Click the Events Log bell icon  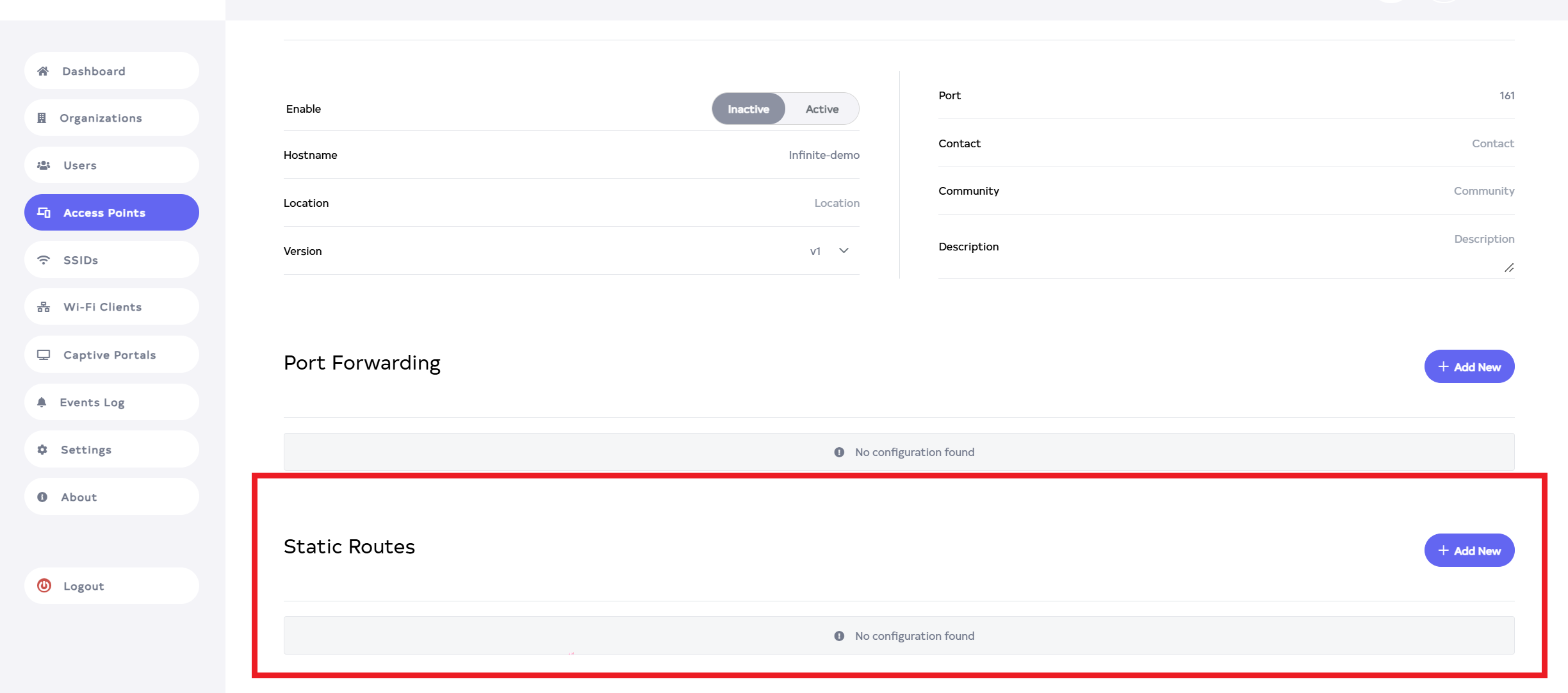[42, 402]
